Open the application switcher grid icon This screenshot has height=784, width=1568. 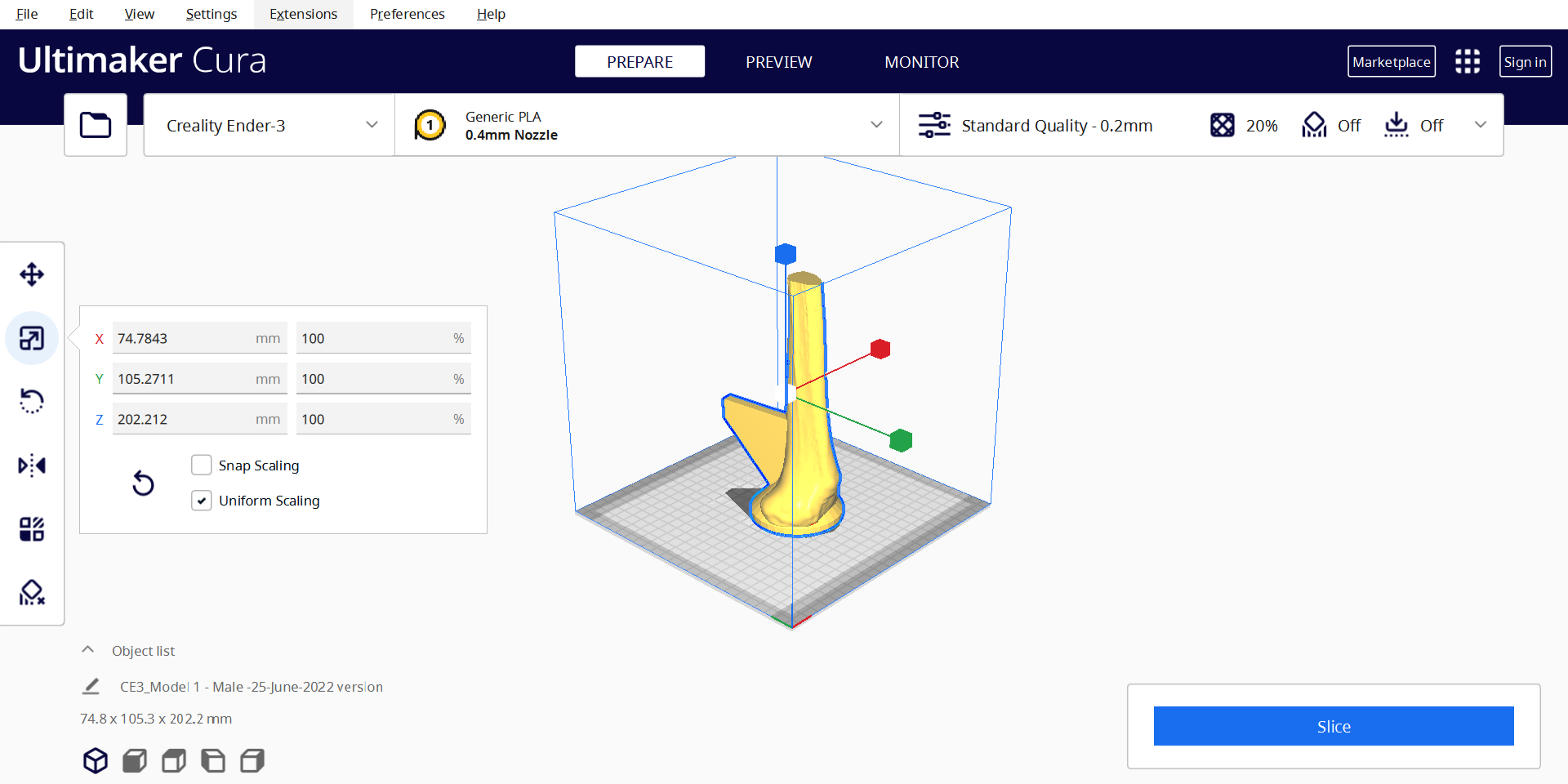coord(1467,61)
